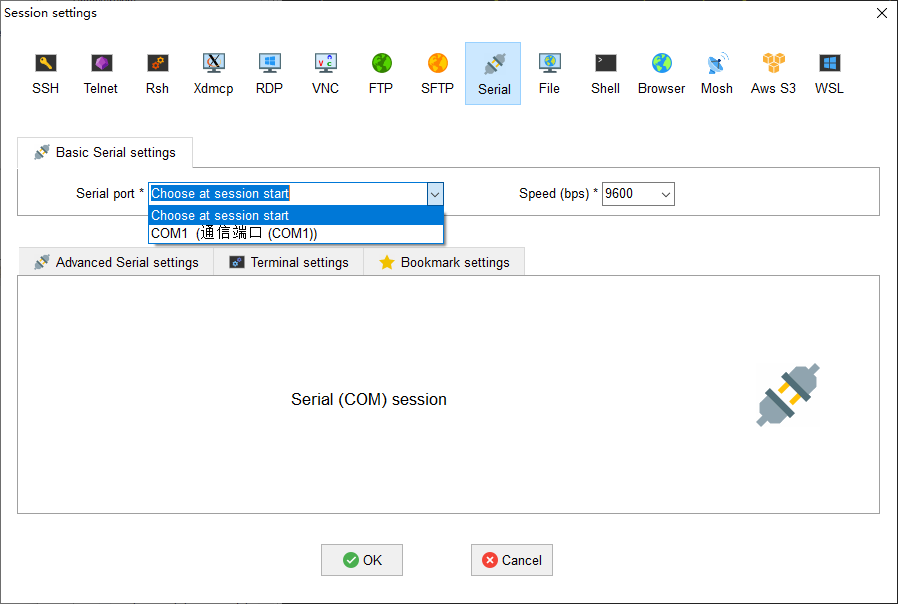Select 'Choose at session start' list option
This screenshot has width=898, height=604.
(x=296, y=216)
